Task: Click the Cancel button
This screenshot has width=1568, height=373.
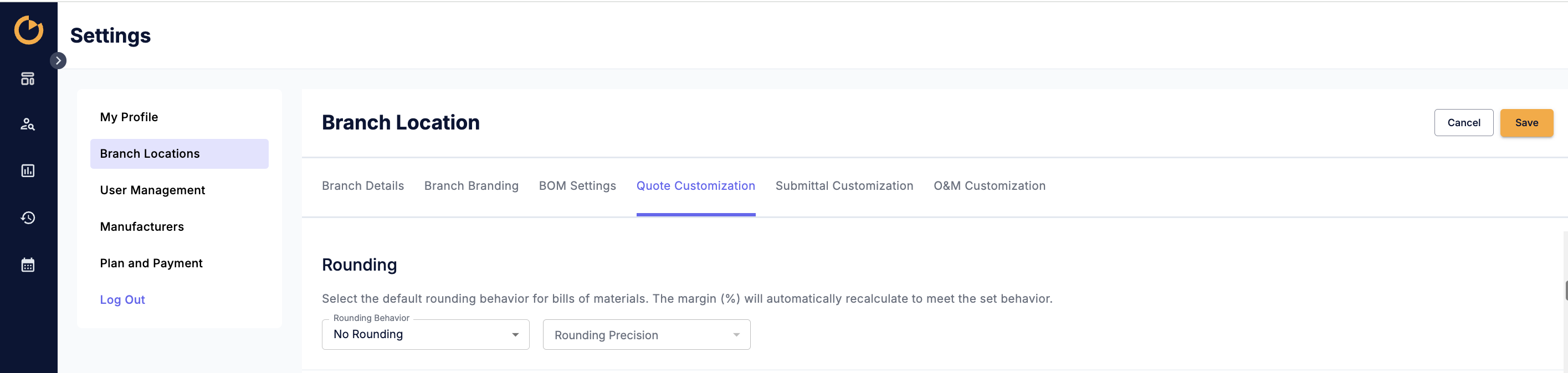Action: click(x=1463, y=123)
